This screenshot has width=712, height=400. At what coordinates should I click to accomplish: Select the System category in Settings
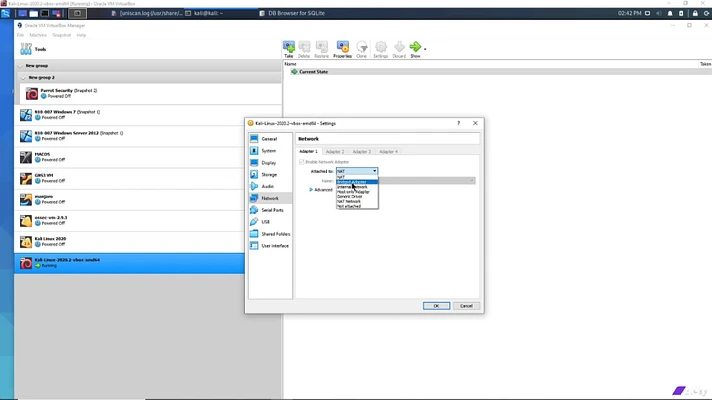270,151
